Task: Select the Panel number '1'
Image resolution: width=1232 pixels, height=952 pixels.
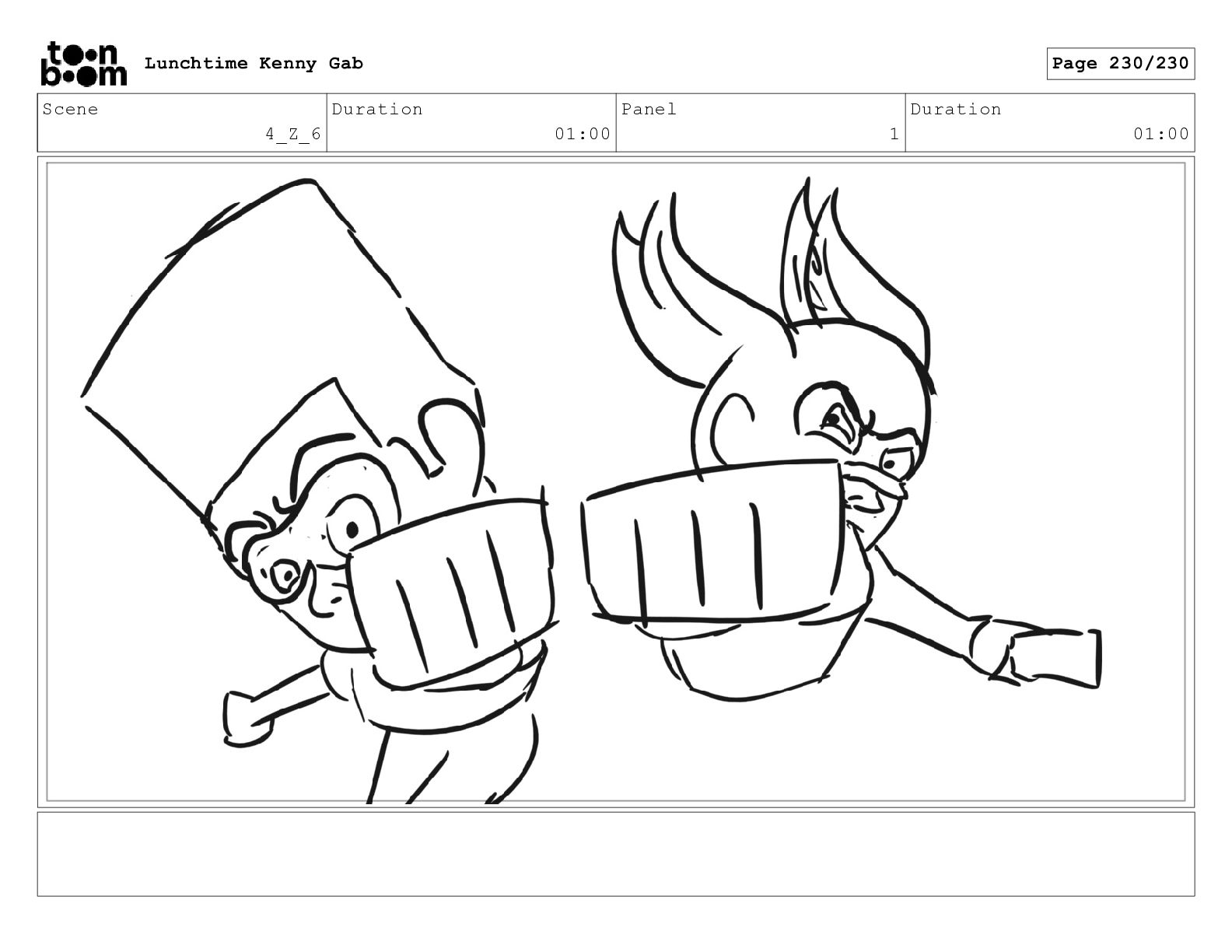Action: tap(894, 134)
